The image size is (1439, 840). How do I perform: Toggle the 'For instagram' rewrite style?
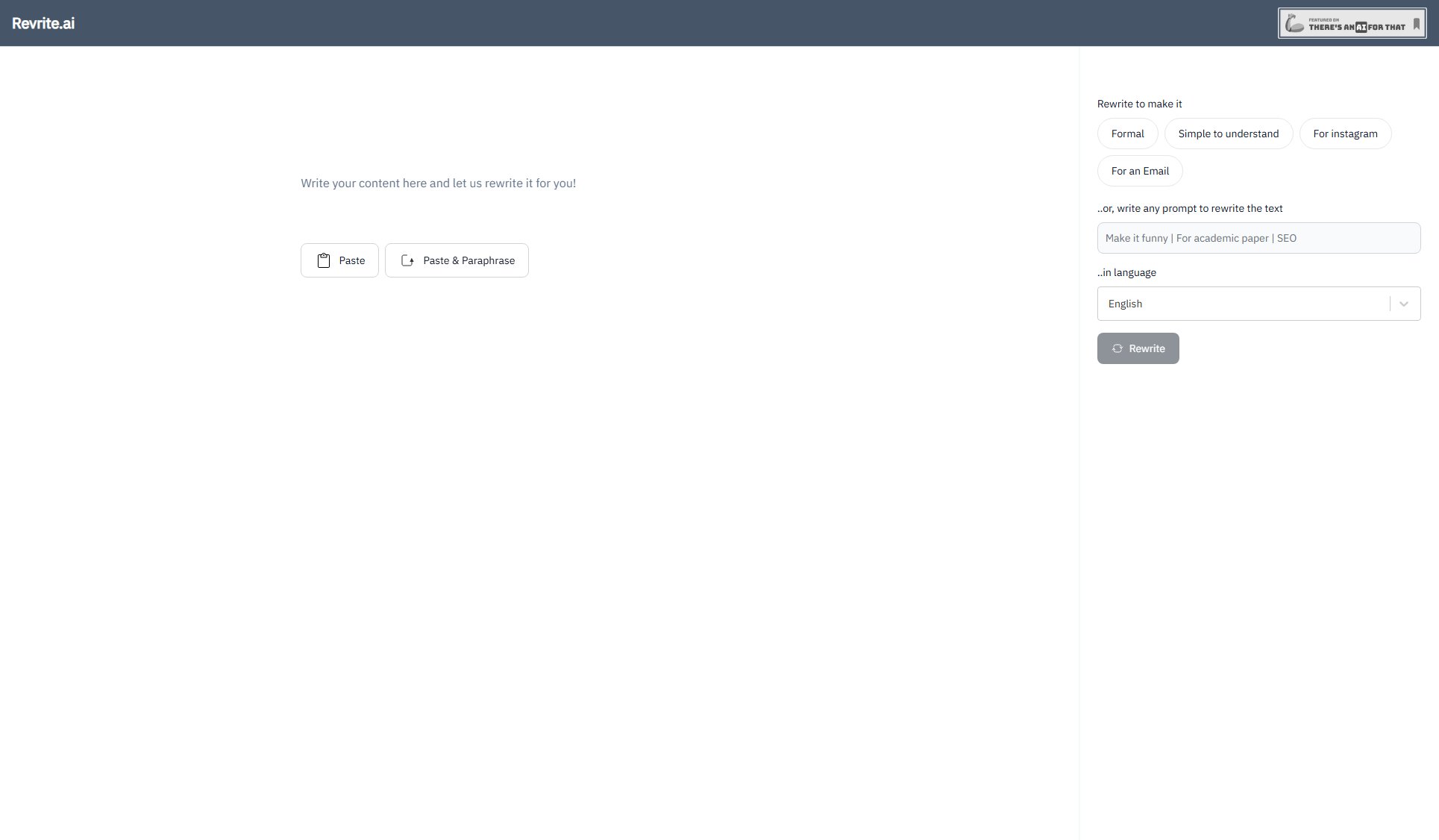1345,134
